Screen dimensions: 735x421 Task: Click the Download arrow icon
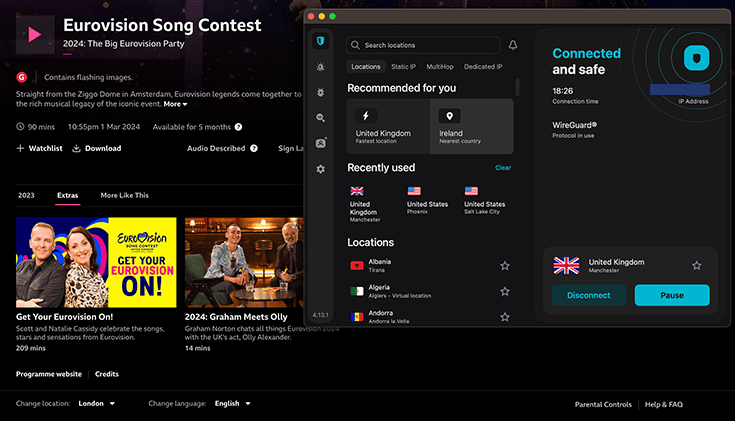(x=76, y=148)
